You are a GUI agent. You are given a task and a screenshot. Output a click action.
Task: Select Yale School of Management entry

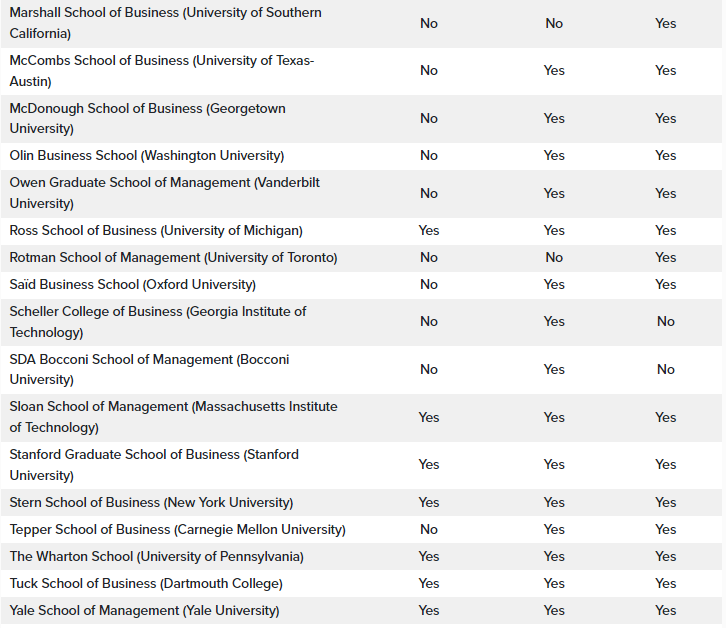144,610
